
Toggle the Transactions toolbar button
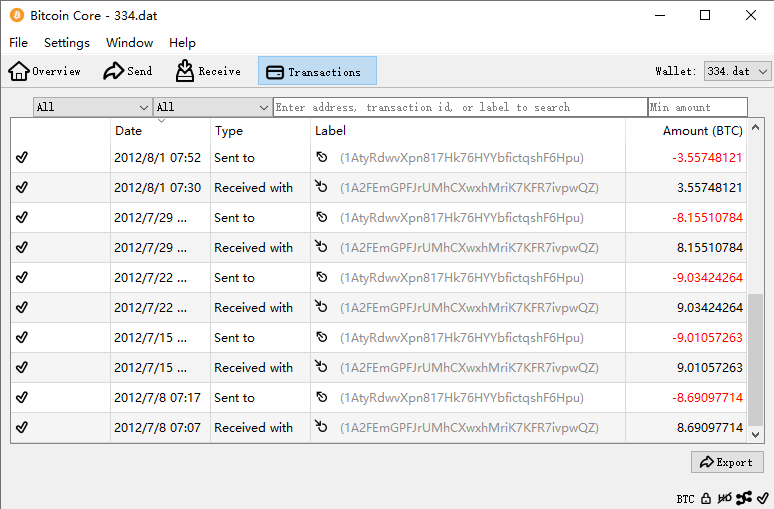point(317,71)
